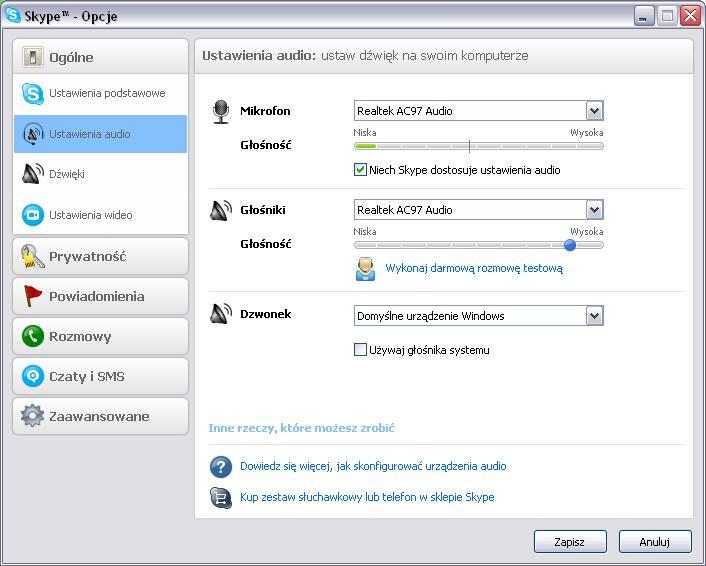The width and height of the screenshot is (706, 566).
Task: Open the Dzwonek device dropdown arrow
Action: [594, 316]
